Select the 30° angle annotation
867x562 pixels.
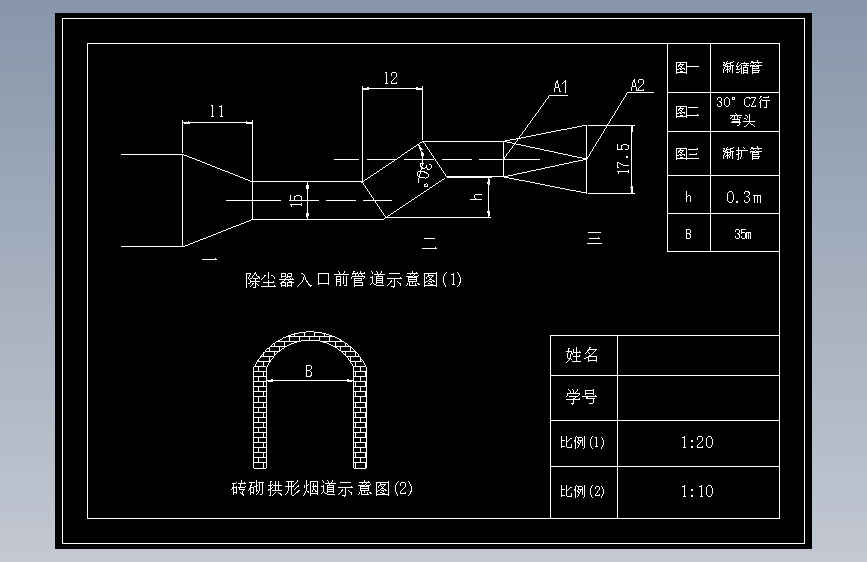tap(424, 173)
